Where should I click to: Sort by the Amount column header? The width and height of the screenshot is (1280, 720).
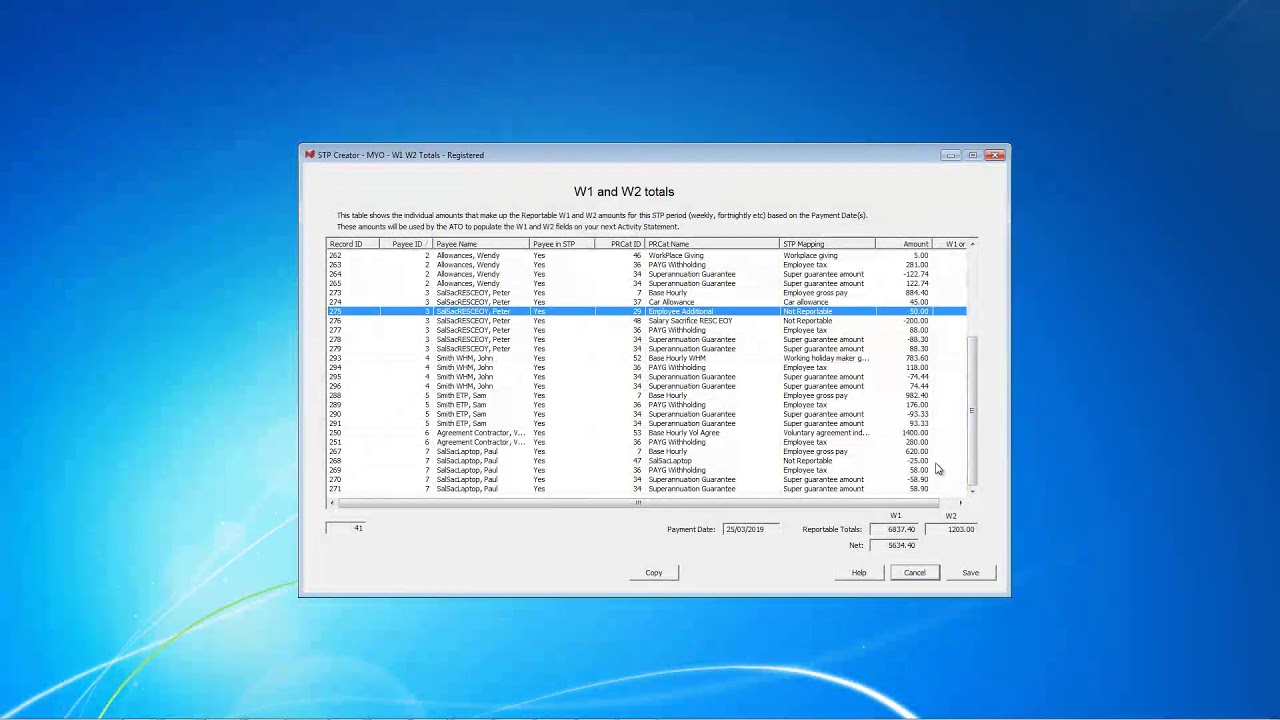[903, 244]
